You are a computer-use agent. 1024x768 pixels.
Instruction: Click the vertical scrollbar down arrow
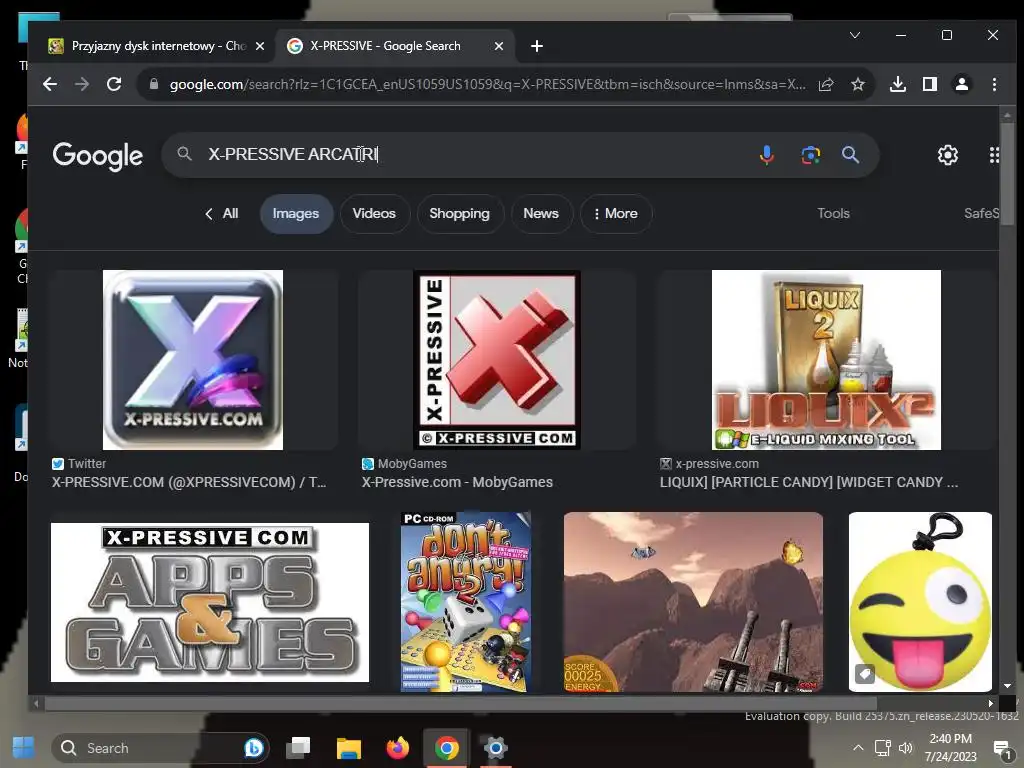point(1007,686)
